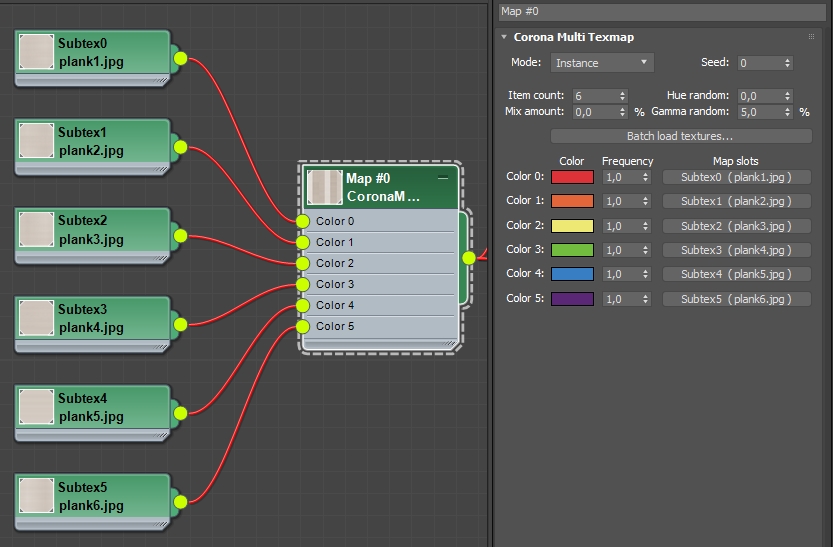Click the output socket of Subtex5 node
This screenshot has height=547, width=833.
pyautogui.click(x=181, y=501)
